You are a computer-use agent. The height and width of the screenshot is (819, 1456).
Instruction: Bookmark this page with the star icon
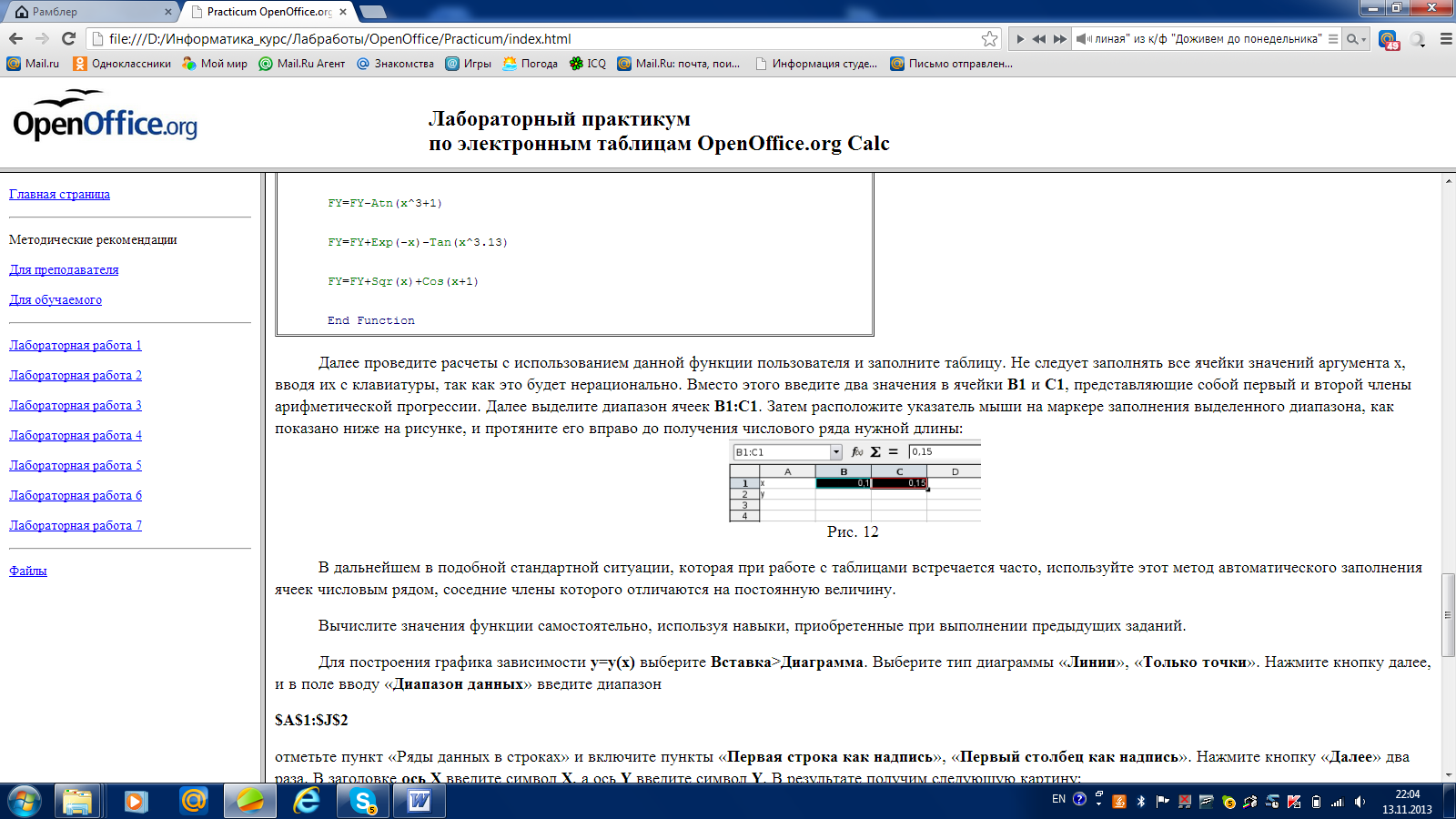(x=989, y=38)
